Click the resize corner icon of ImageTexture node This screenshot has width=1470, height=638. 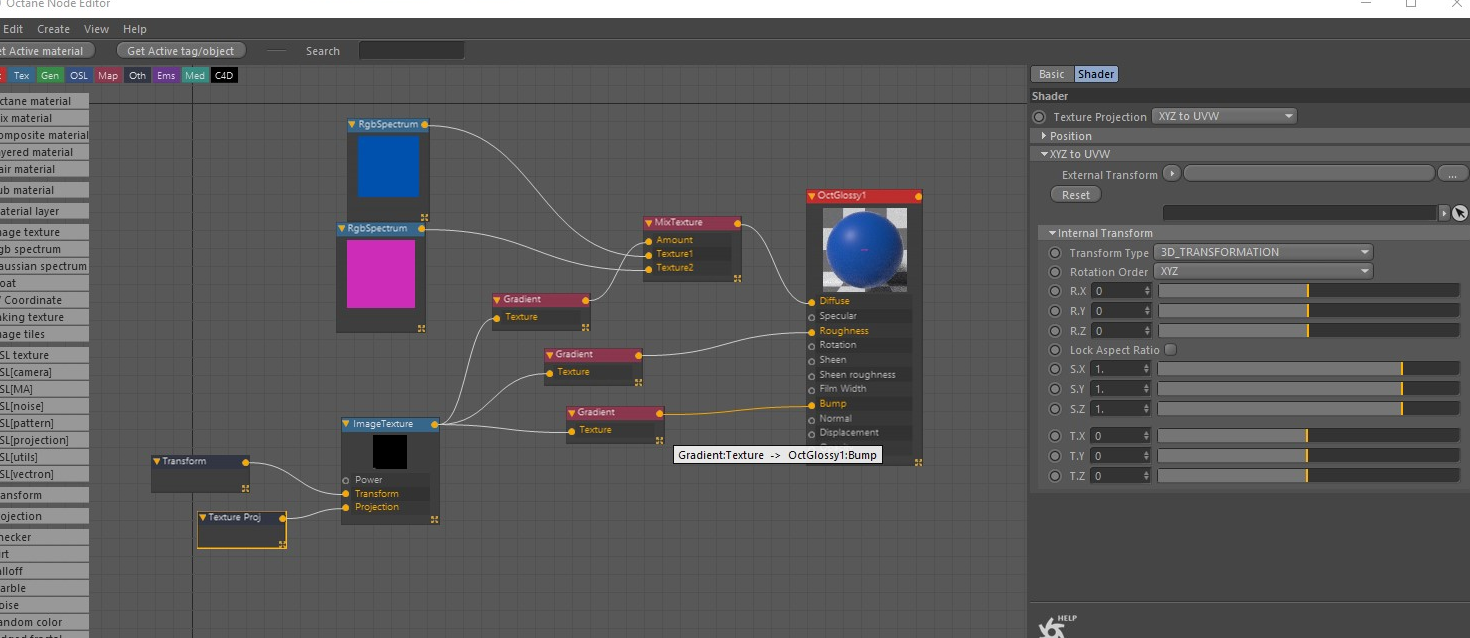(x=435, y=519)
